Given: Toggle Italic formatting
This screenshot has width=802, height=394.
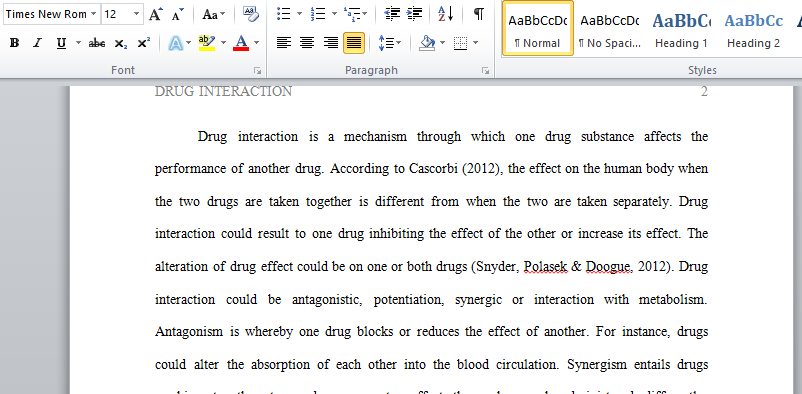Looking at the screenshot, I should [x=37, y=43].
